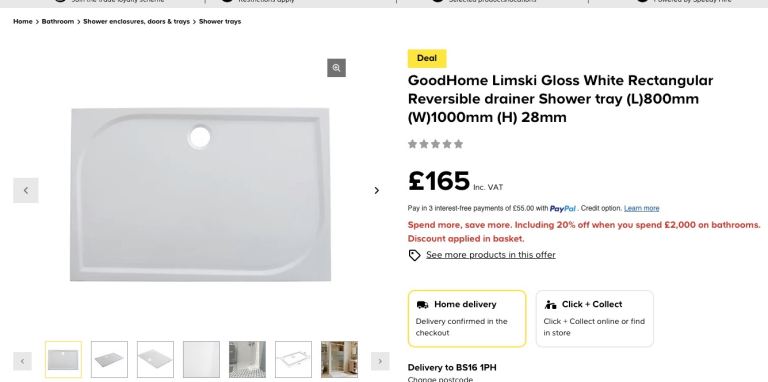The height and width of the screenshot is (382, 768).
Task: Select the Home delivery option
Action: 467,319
